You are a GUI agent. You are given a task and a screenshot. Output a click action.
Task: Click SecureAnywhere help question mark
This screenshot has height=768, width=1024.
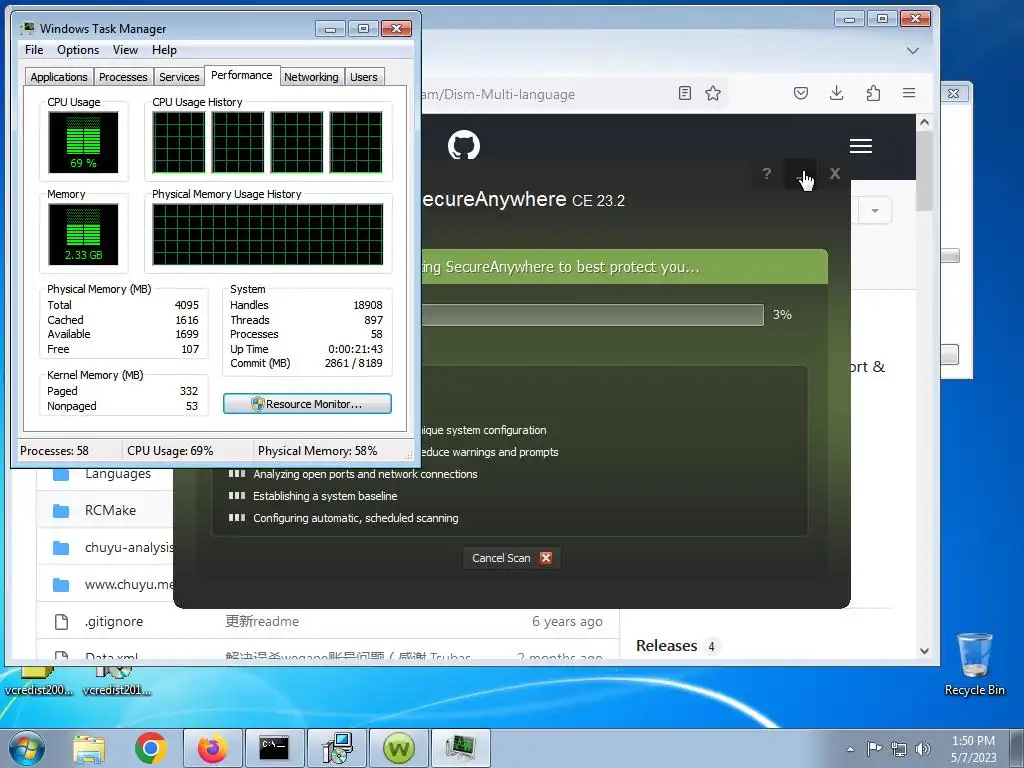tap(767, 174)
